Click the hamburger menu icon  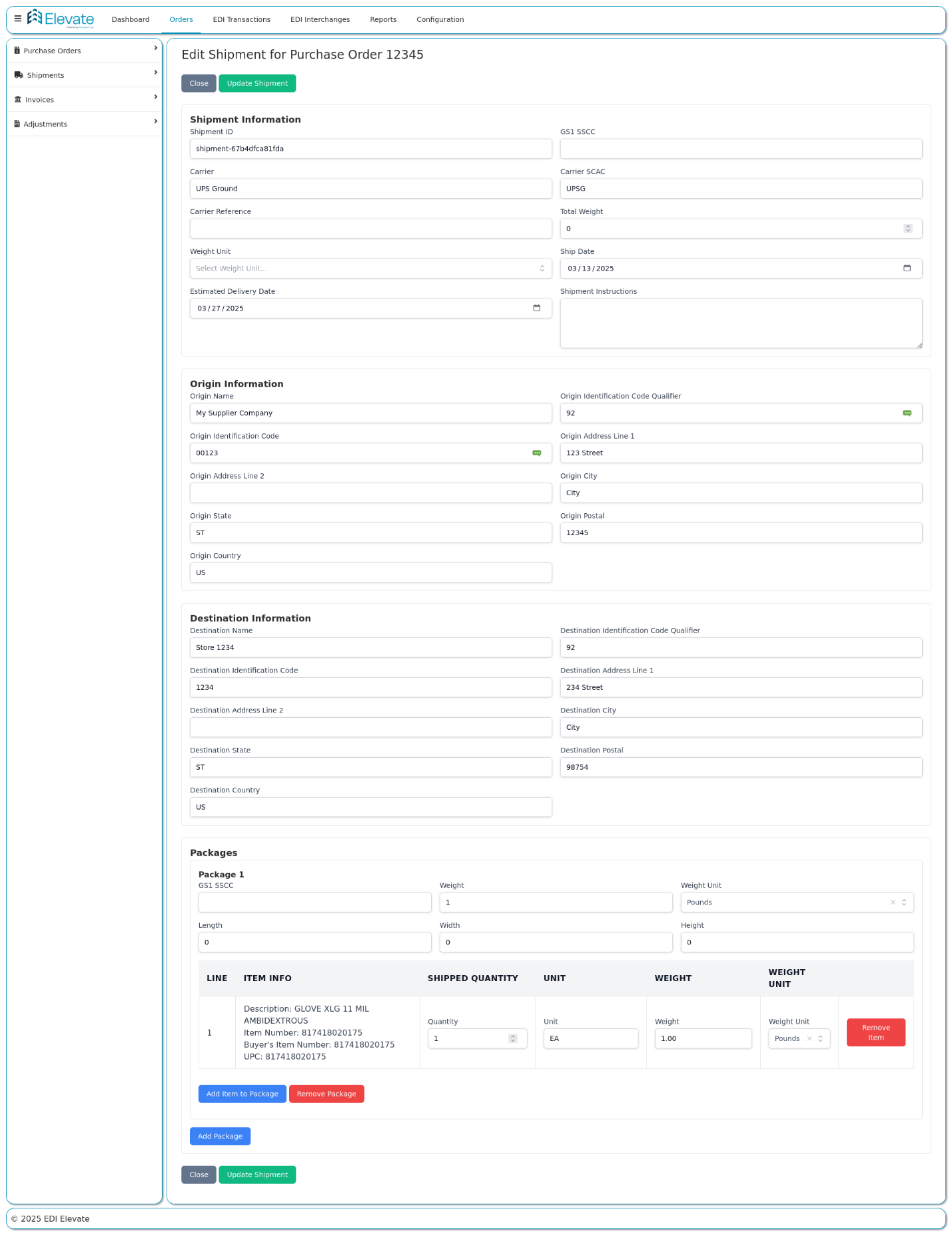18,19
